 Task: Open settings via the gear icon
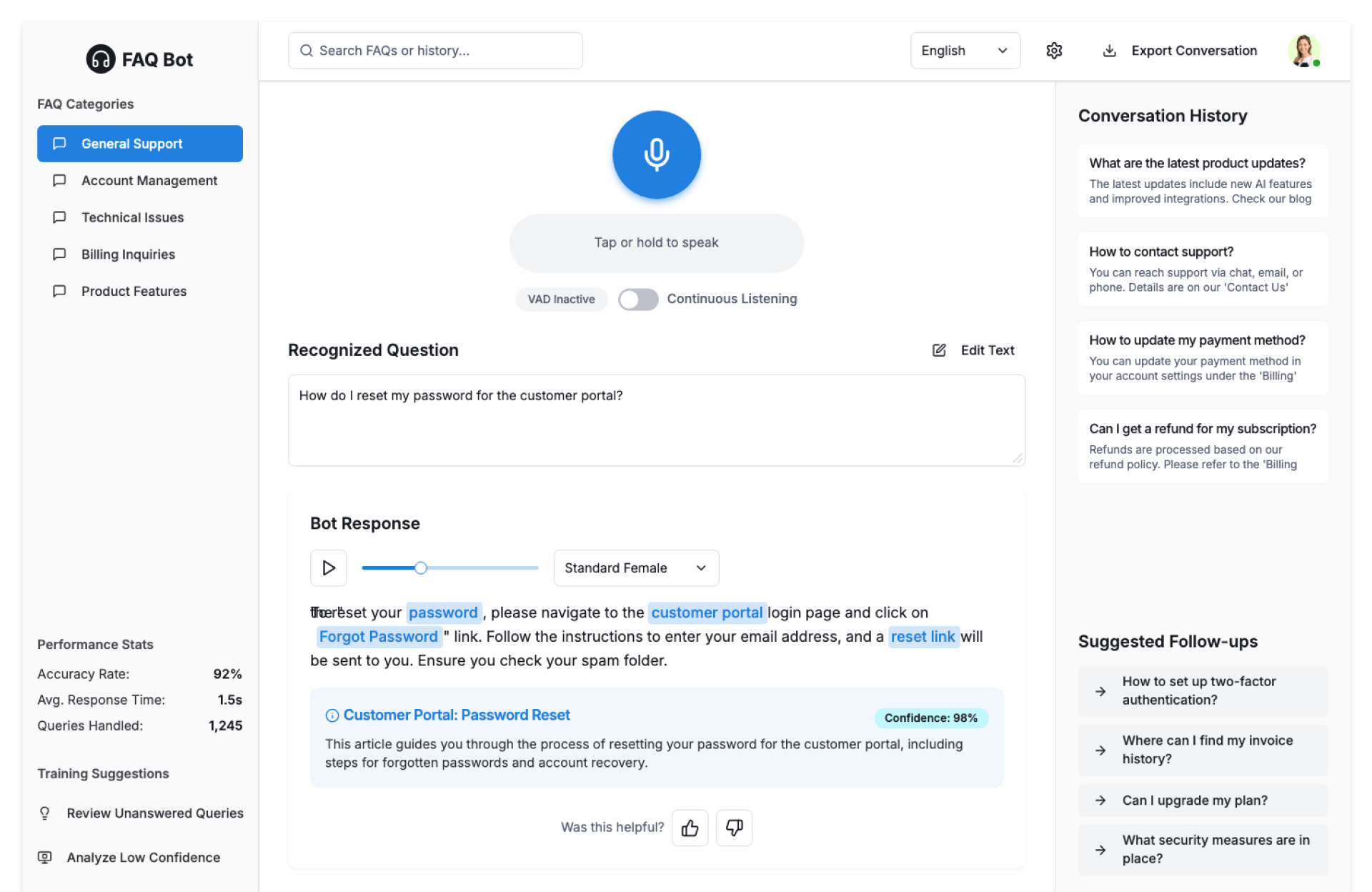1053,51
